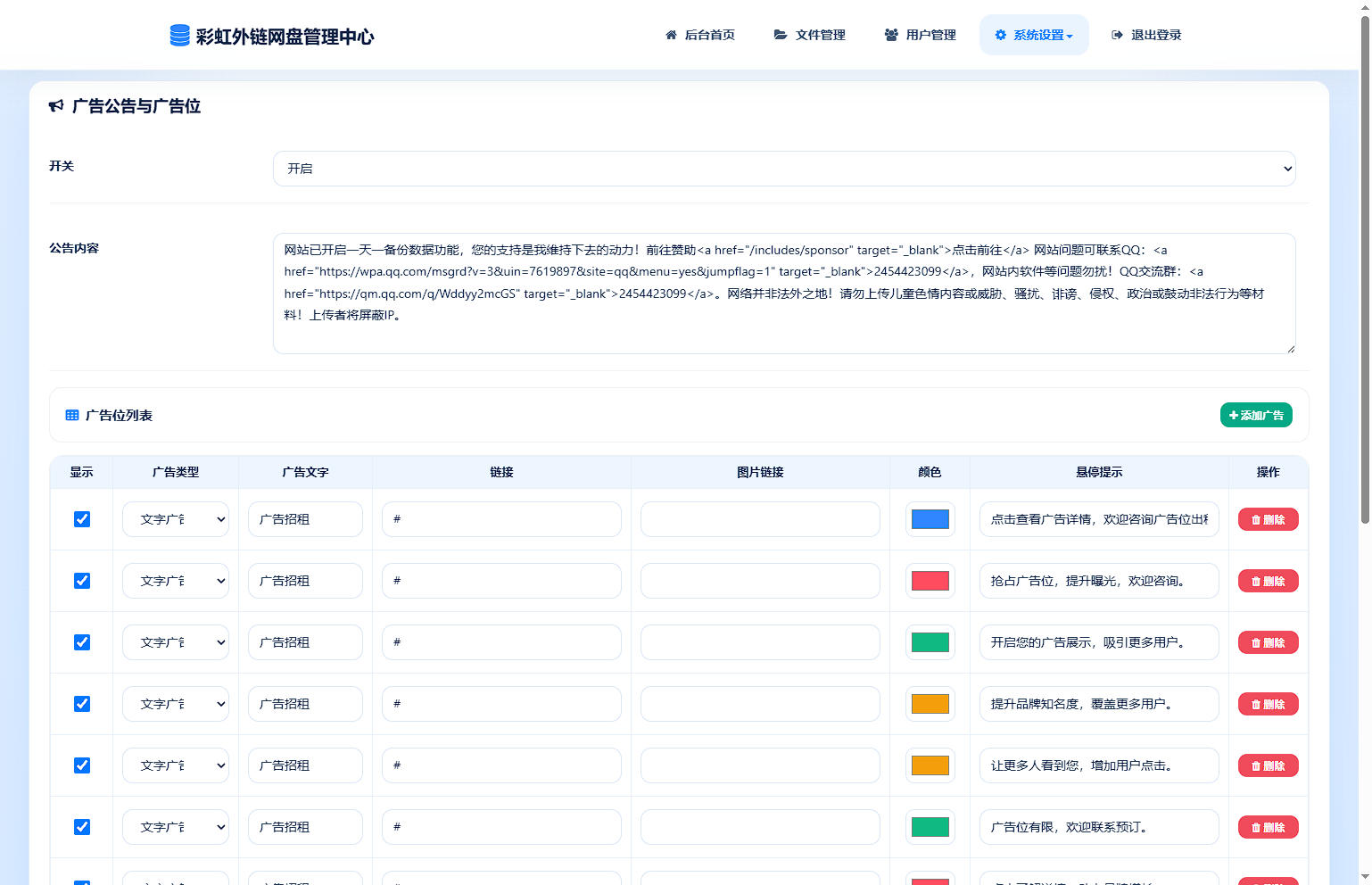The width and height of the screenshot is (1372, 885).
Task: Expand the 系统设置 dropdown menu
Action: point(1034,35)
